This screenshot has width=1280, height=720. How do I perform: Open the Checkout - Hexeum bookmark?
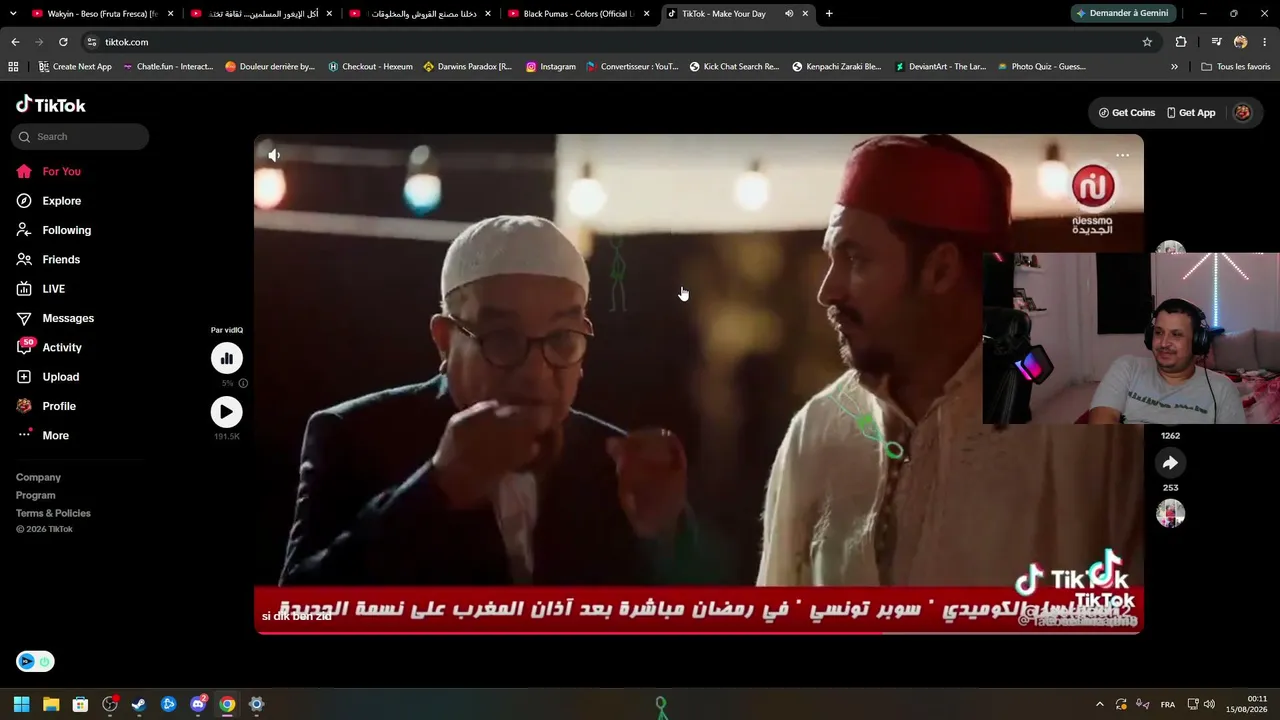pos(370,67)
